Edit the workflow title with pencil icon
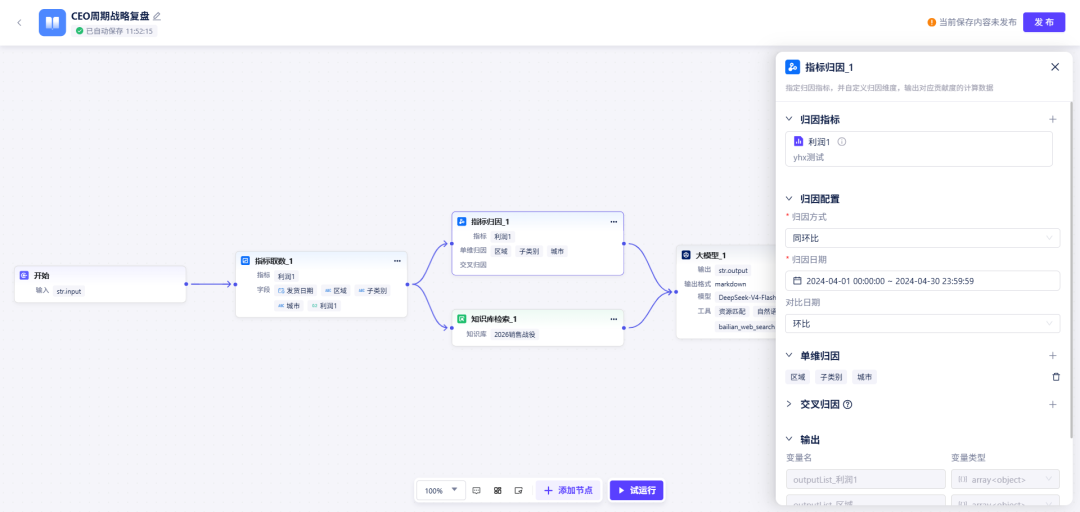The height and width of the screenshot is (512, 1080). [x=157, y=16]
